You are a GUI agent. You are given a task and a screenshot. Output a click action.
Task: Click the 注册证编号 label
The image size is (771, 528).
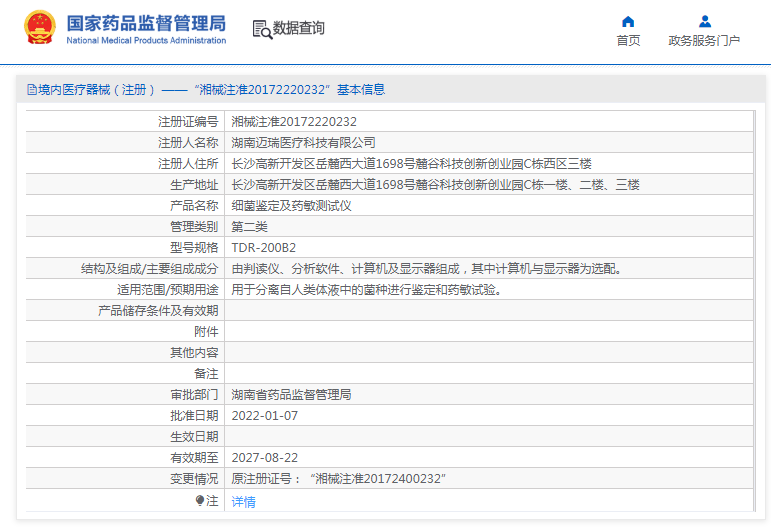pos(188,121)
